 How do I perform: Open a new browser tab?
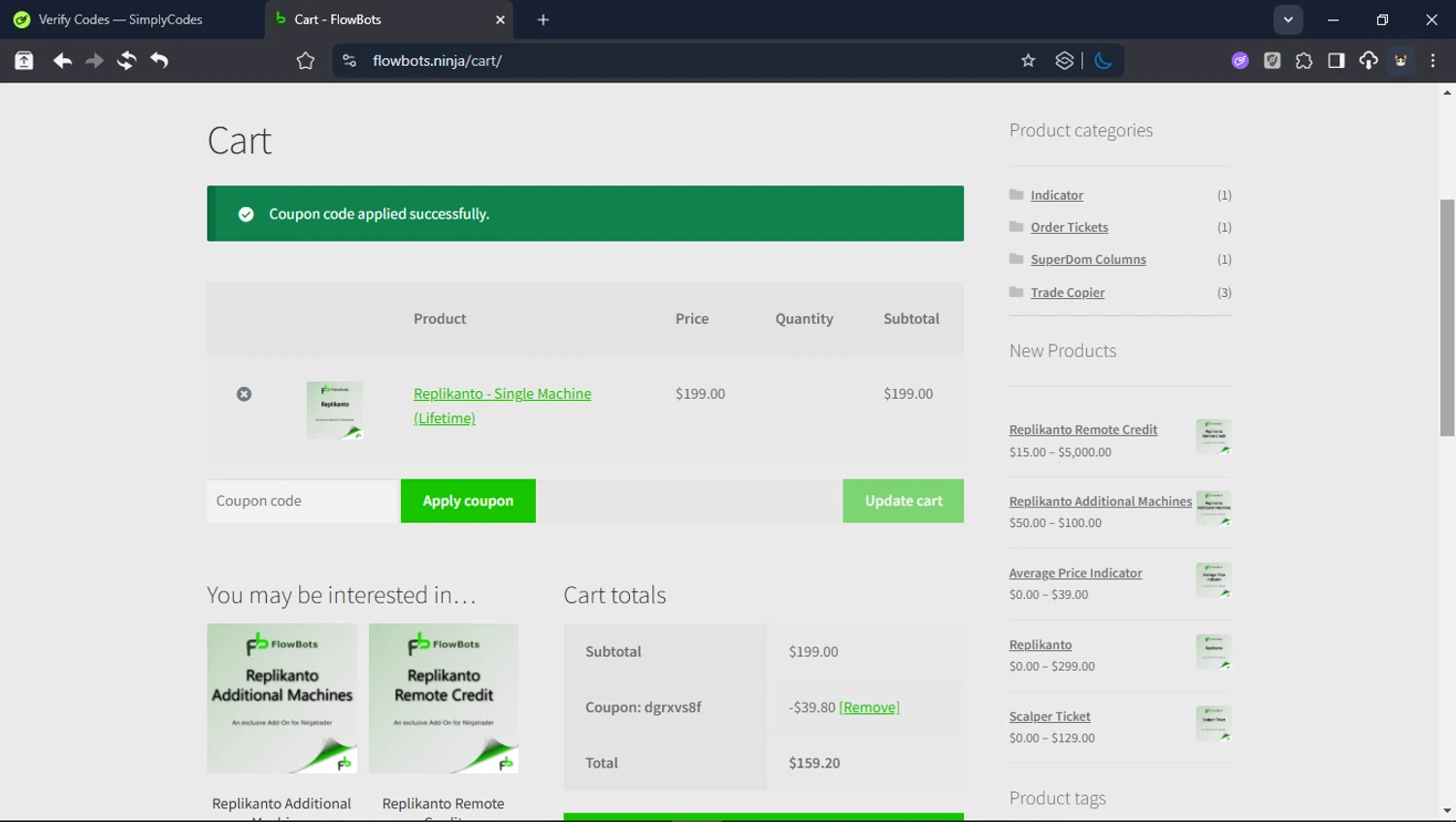(x=543, y=19)
